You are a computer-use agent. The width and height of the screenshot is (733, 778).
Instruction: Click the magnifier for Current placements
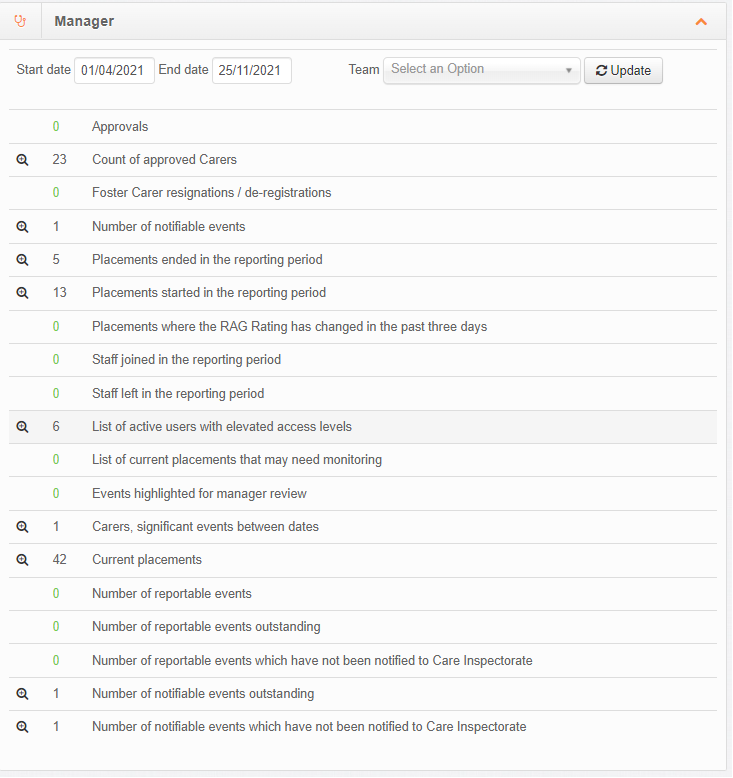click(22, 560)
